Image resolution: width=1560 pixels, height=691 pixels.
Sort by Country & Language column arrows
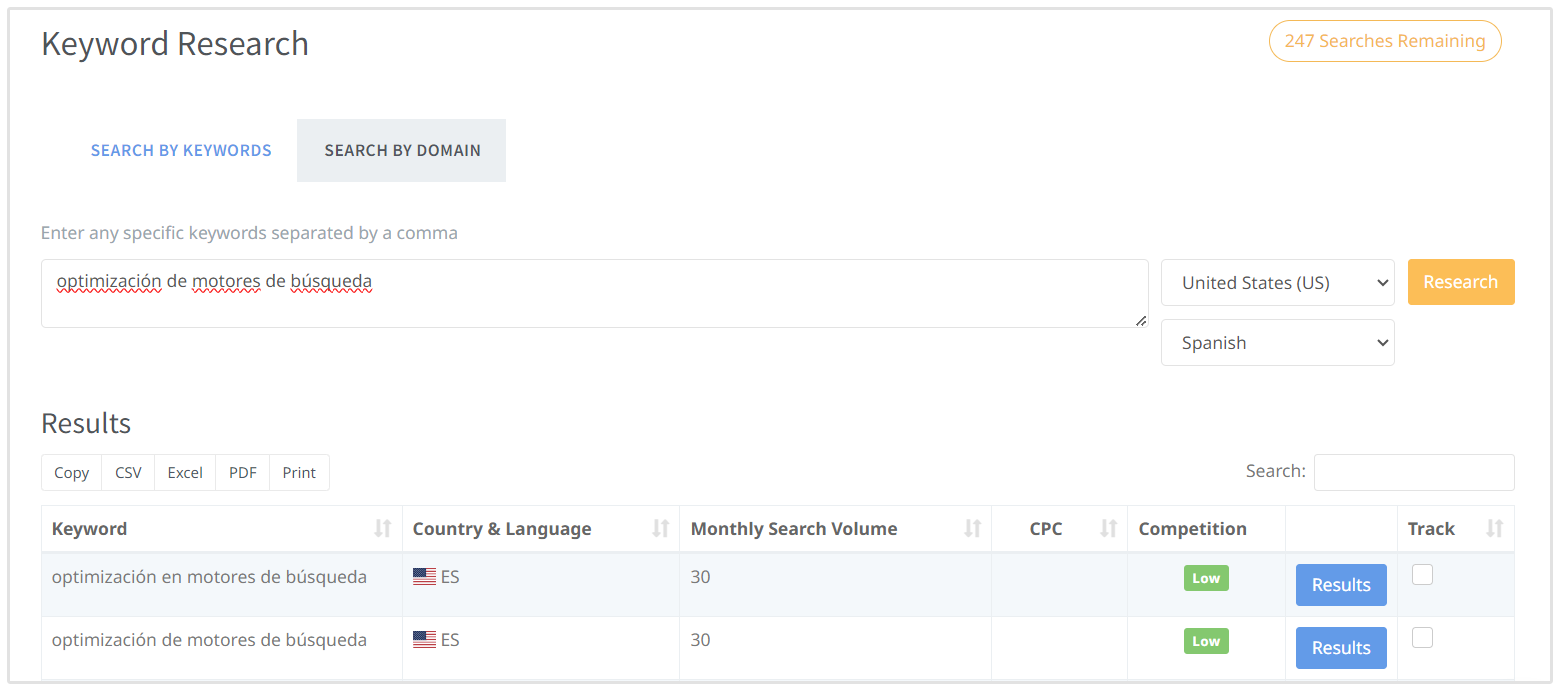coord(660,529)
